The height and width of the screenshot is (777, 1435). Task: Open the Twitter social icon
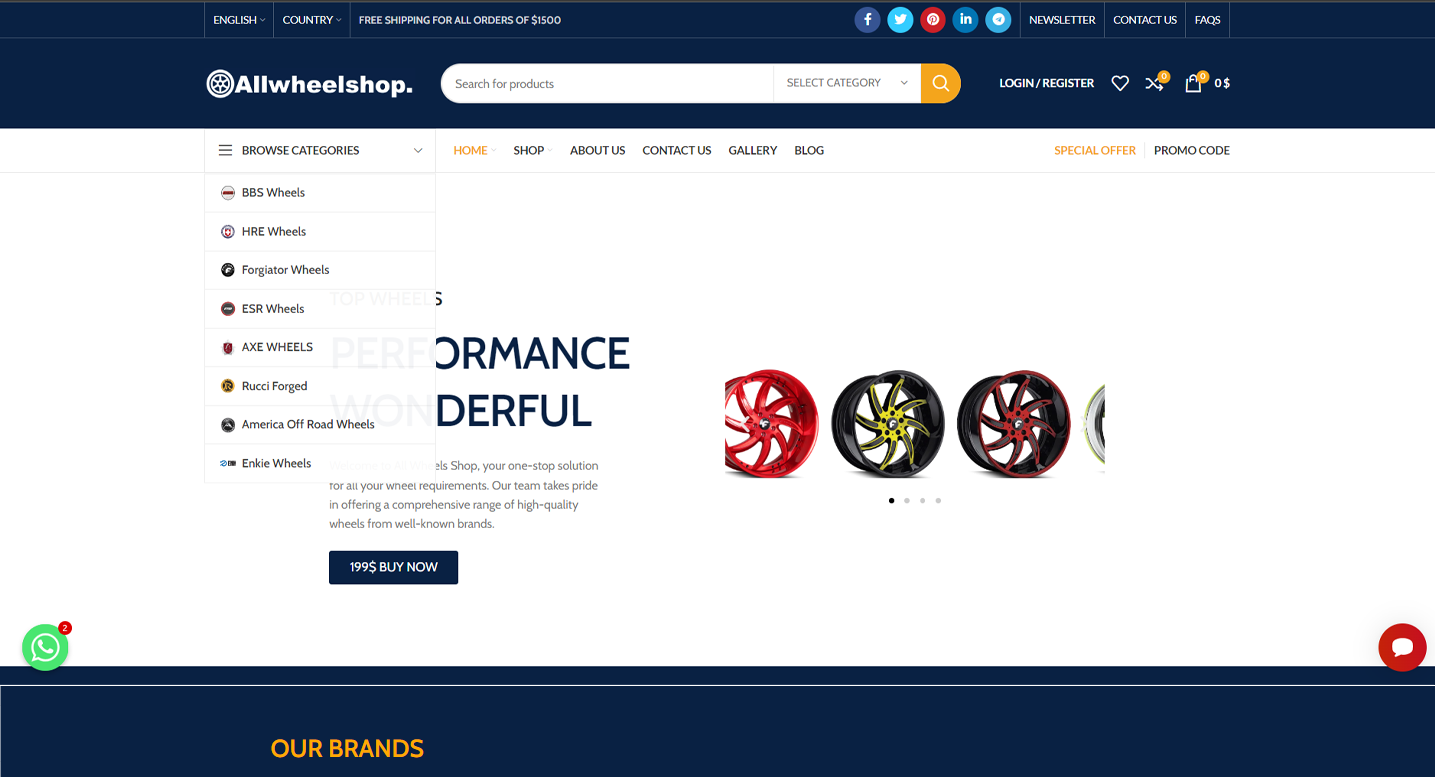coord(900,20)
